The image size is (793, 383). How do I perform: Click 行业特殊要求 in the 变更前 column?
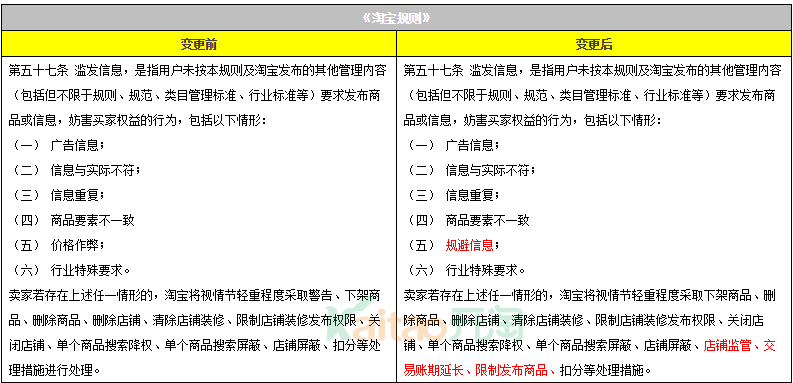(86, 270)
